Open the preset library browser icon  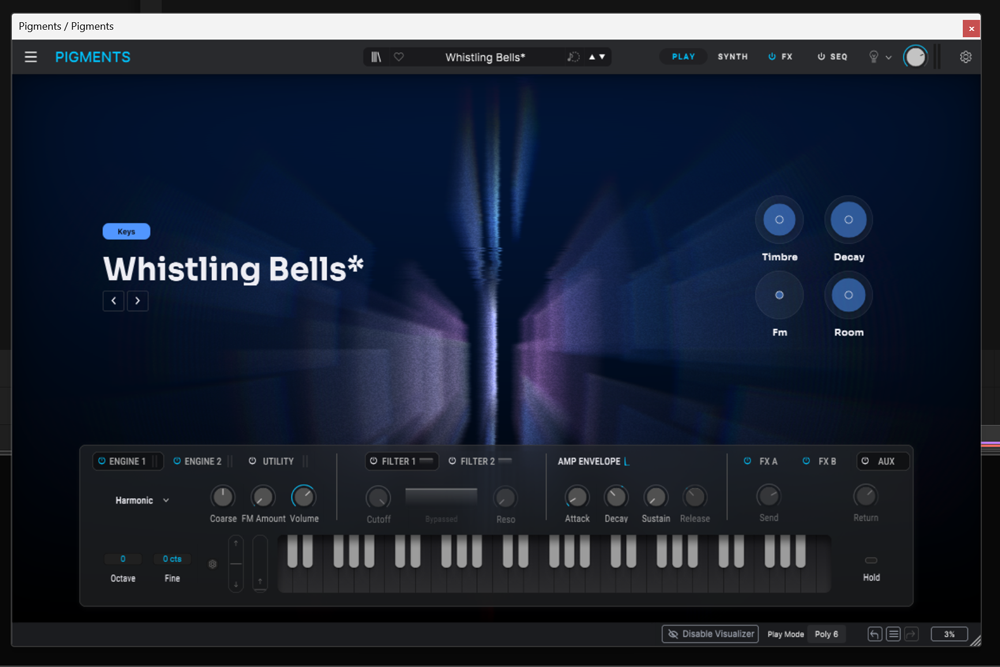pos(376,57)
